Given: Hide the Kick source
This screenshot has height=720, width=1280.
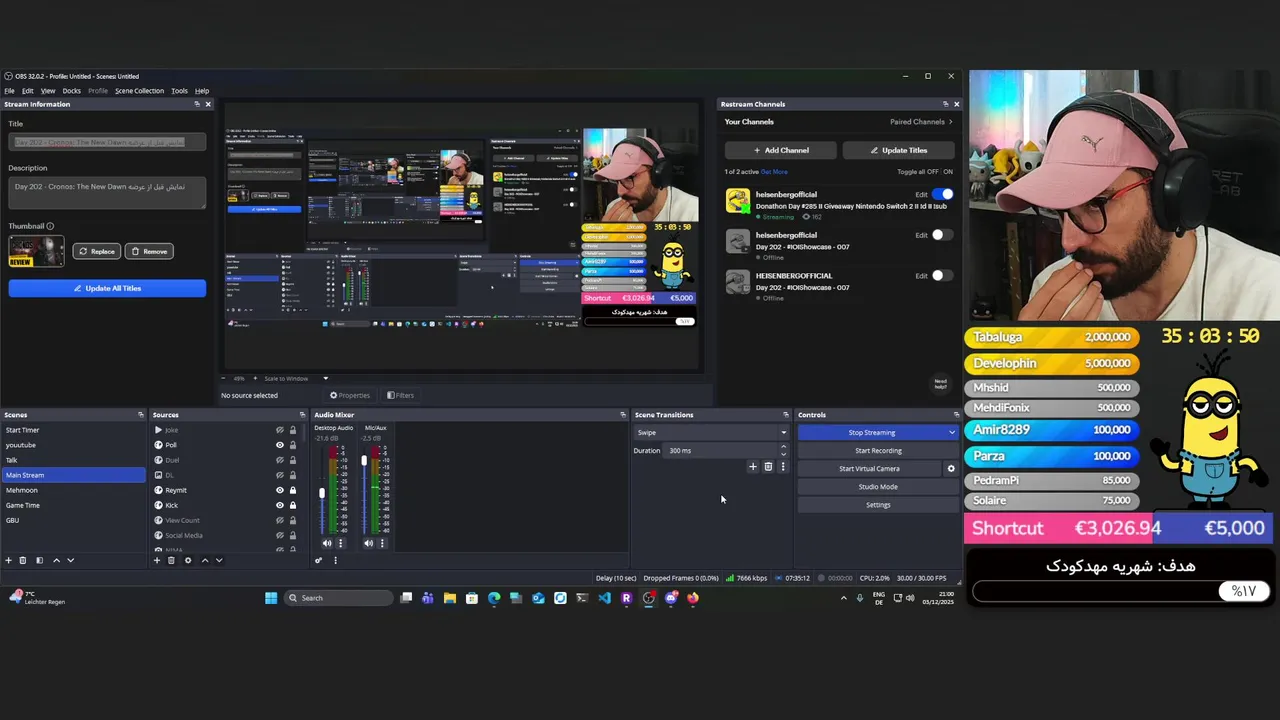Looking at the screenshot, I should [280, 505].
